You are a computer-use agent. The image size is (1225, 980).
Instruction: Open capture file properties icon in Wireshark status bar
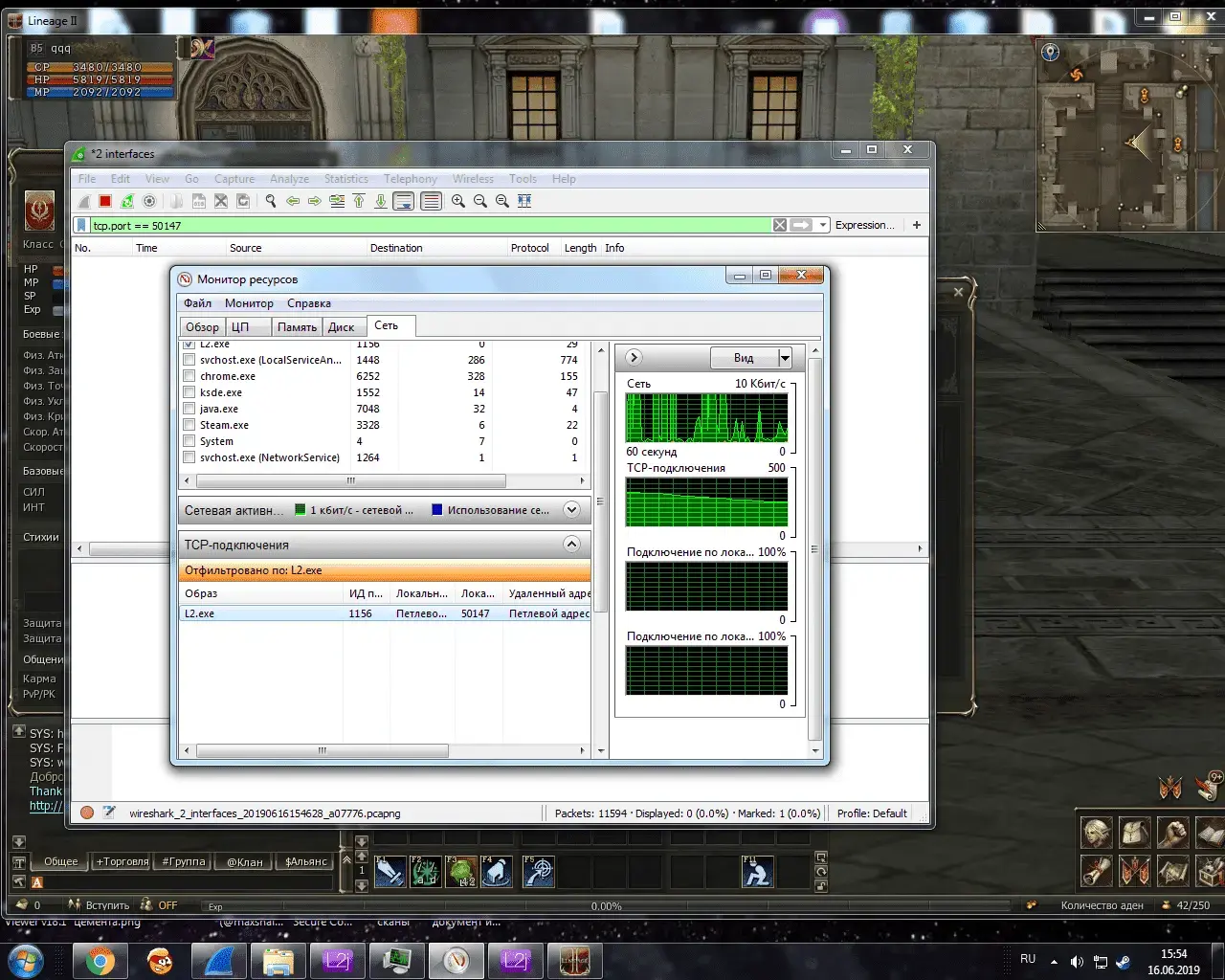tap(109, 813)
